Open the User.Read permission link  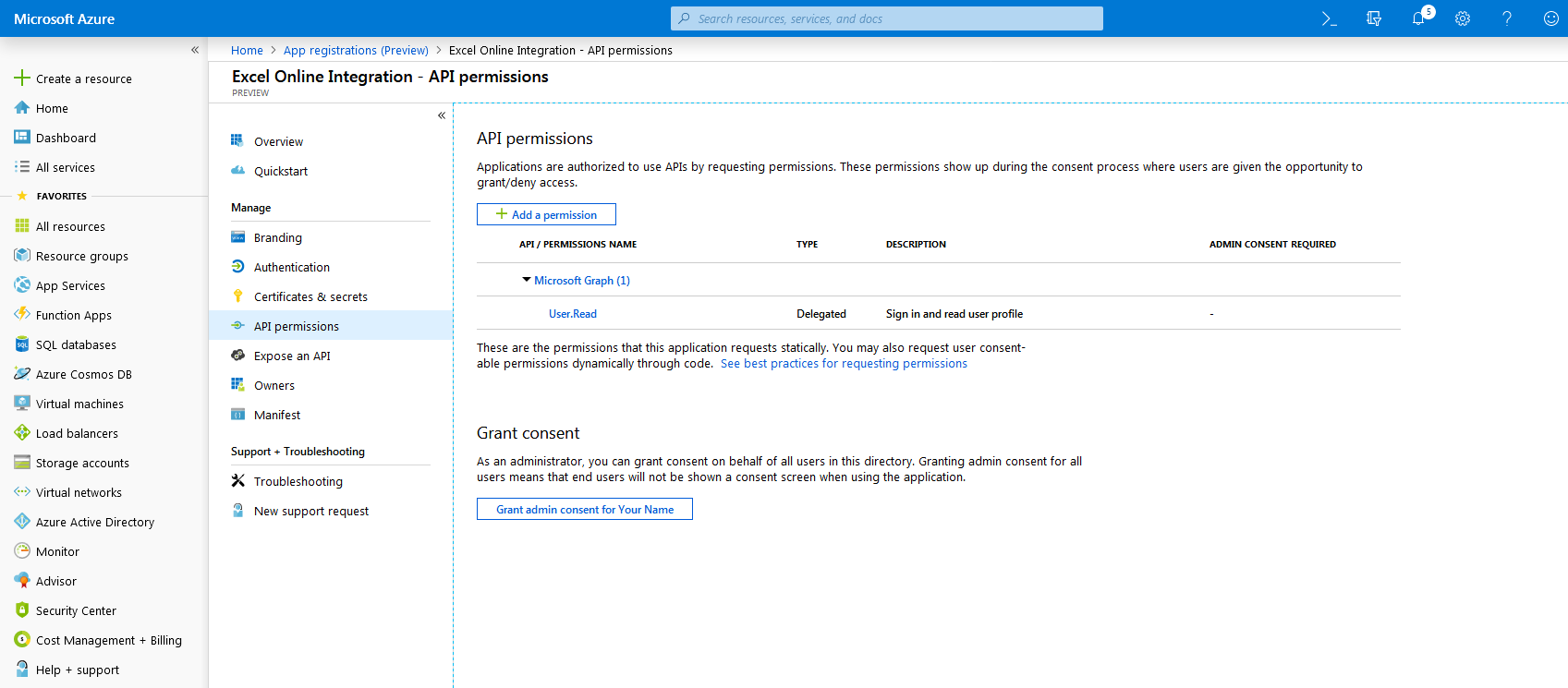[x=572, y=314]
